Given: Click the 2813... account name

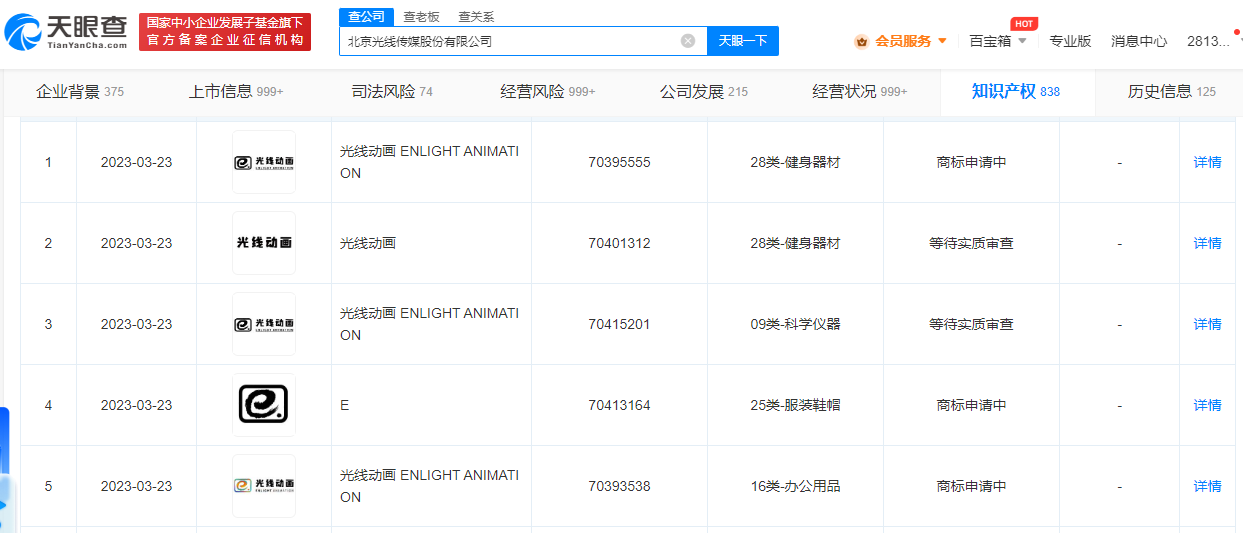Looking at the screenshot, I should pyautogui.click(x=1208, y=41).
